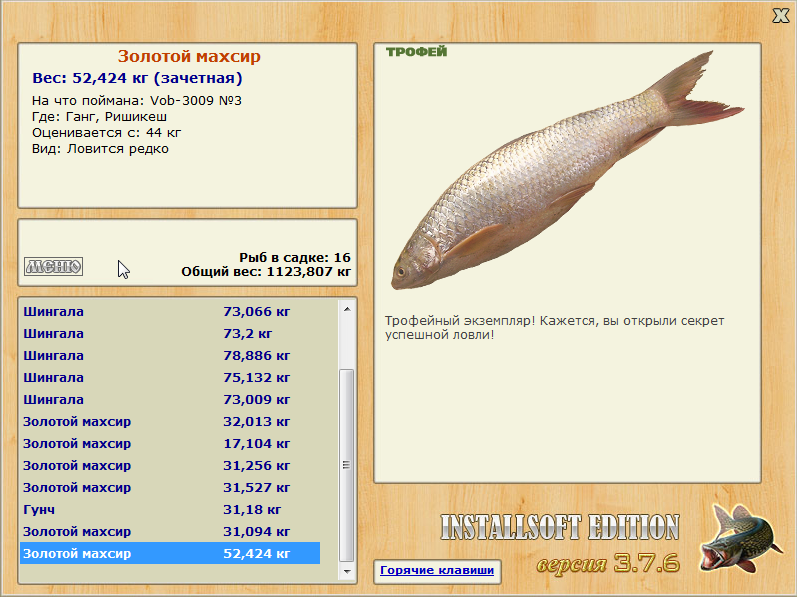Close the trophy window with the X button
Image resolution: width=797 pixels, height=597 pixels.
(780, 15)
